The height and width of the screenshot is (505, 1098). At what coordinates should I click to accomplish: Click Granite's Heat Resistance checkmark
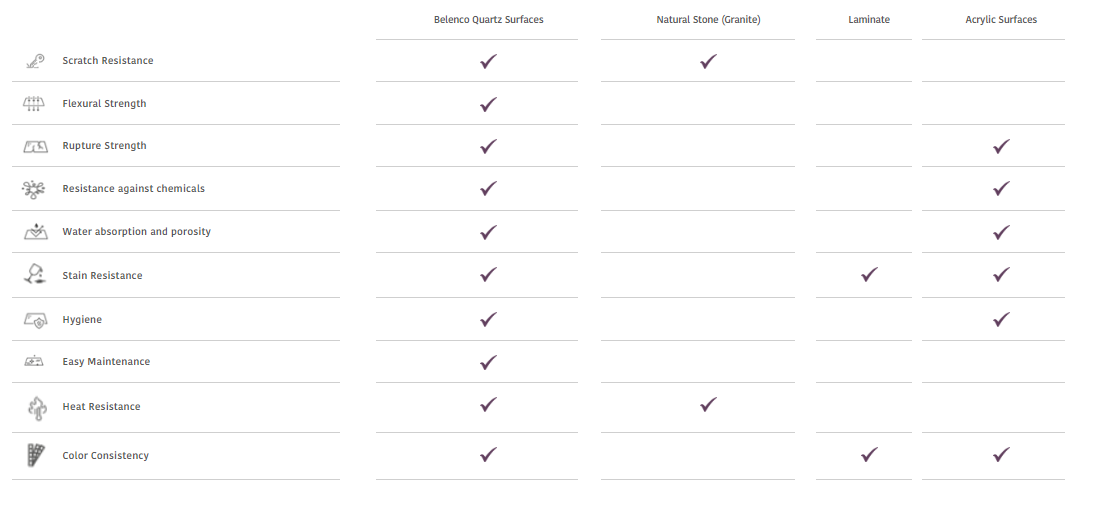(708, 404)
